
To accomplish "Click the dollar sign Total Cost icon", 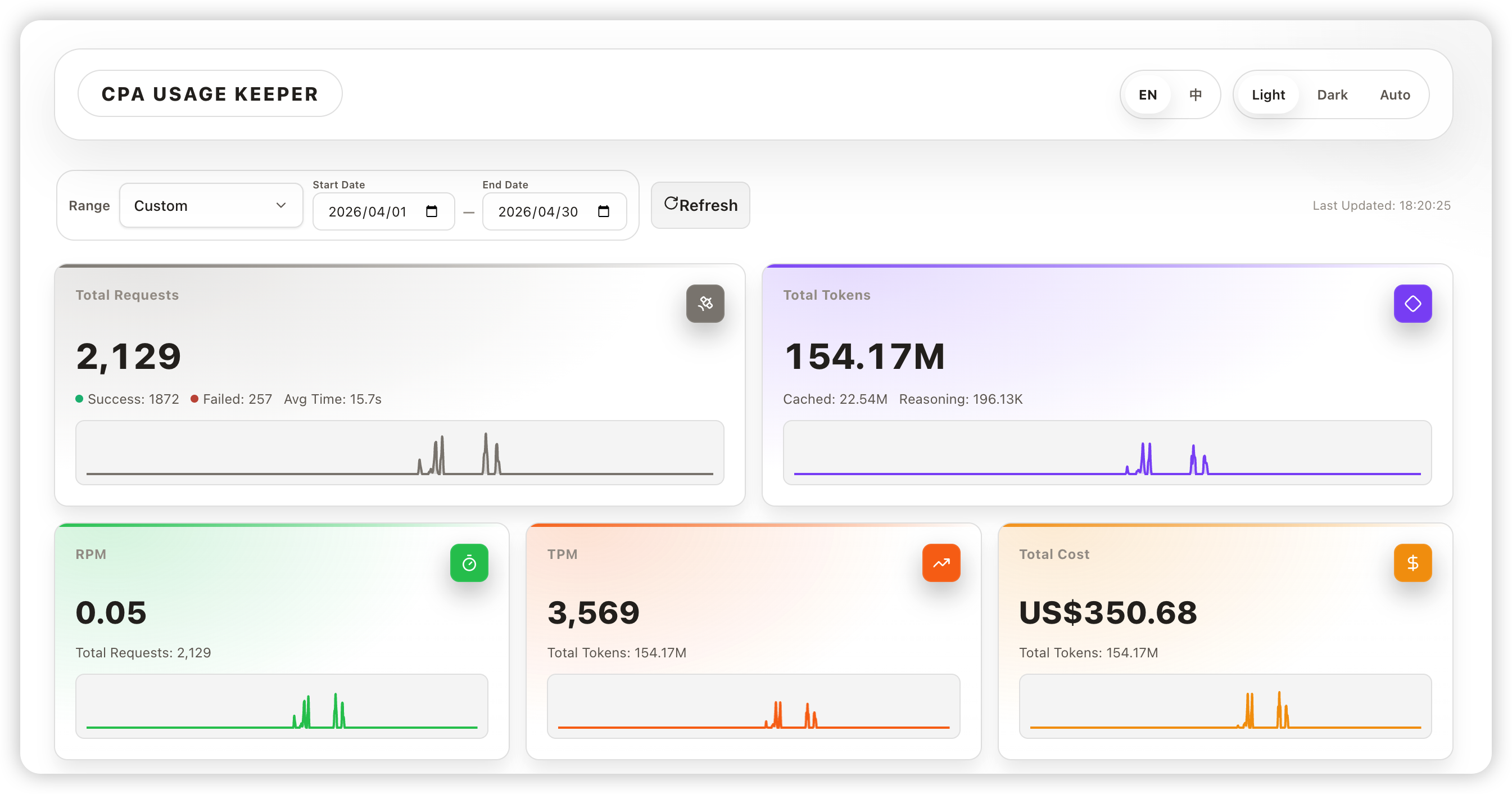I will click(1412, 563).
